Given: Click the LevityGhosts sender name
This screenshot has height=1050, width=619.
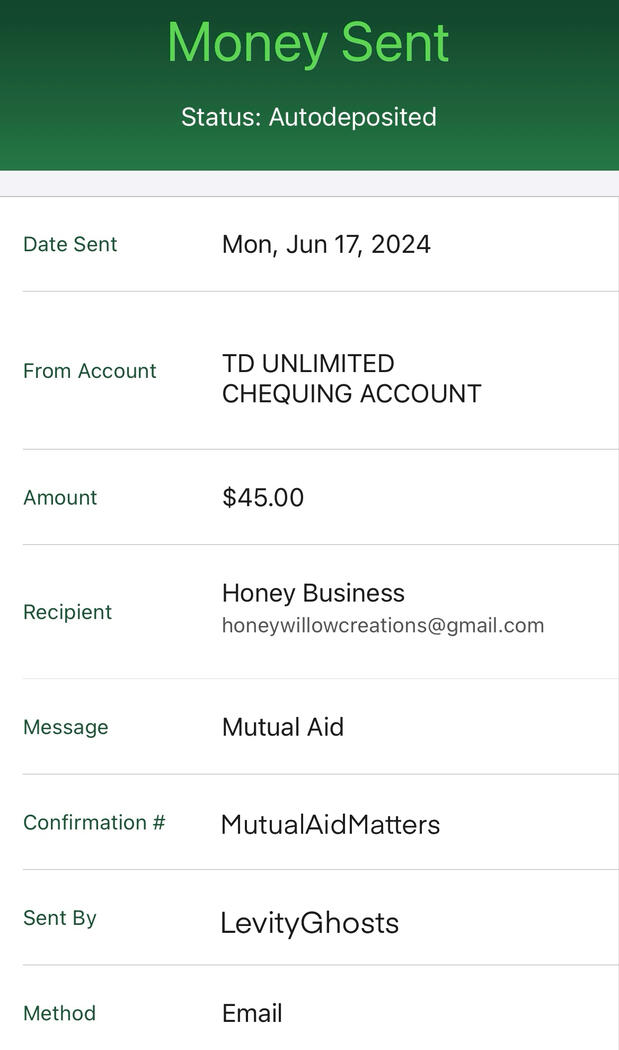Looking at the screenshot, I should click(x=309, y=923).
